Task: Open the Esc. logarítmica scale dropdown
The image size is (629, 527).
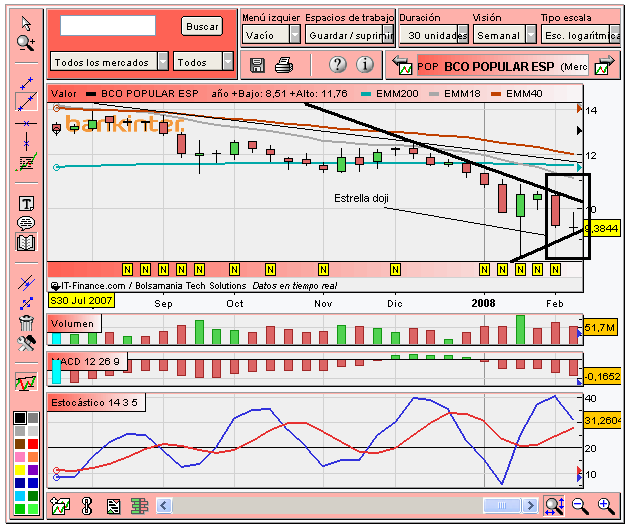Action: click(x=580, y=35)
